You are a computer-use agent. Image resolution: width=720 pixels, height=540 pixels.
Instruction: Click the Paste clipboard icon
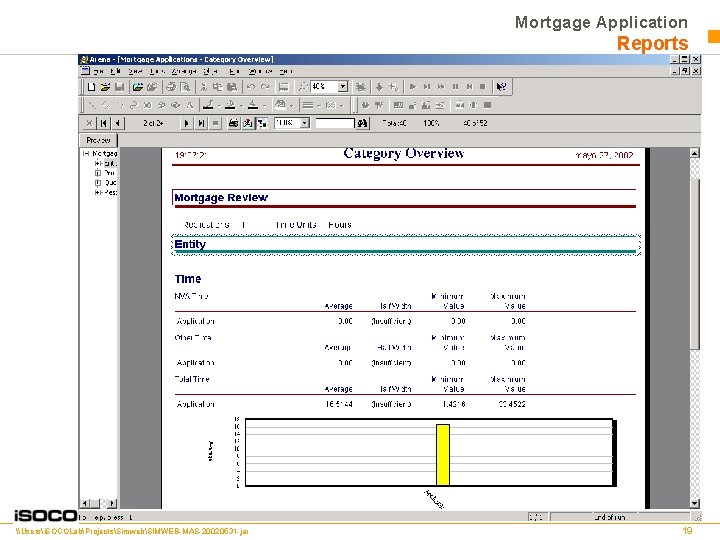click(232, 87)
